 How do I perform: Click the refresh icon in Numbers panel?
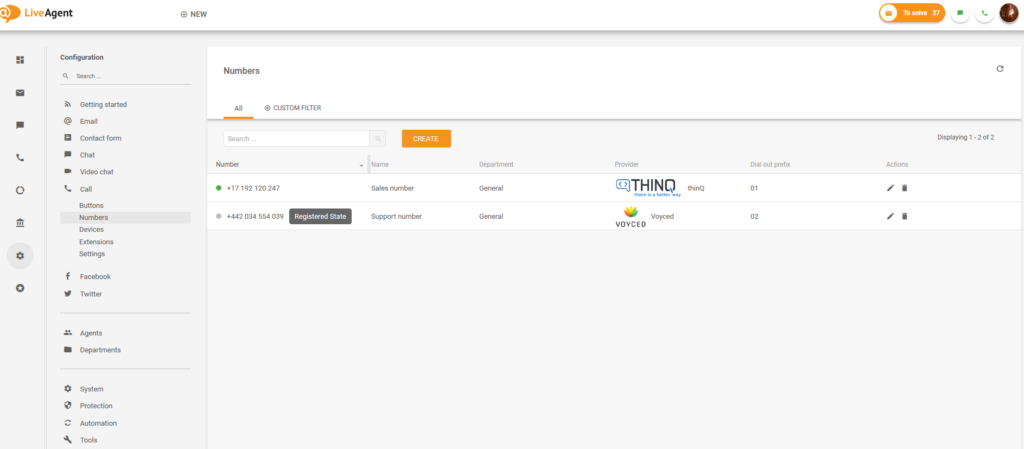[999, 69]
